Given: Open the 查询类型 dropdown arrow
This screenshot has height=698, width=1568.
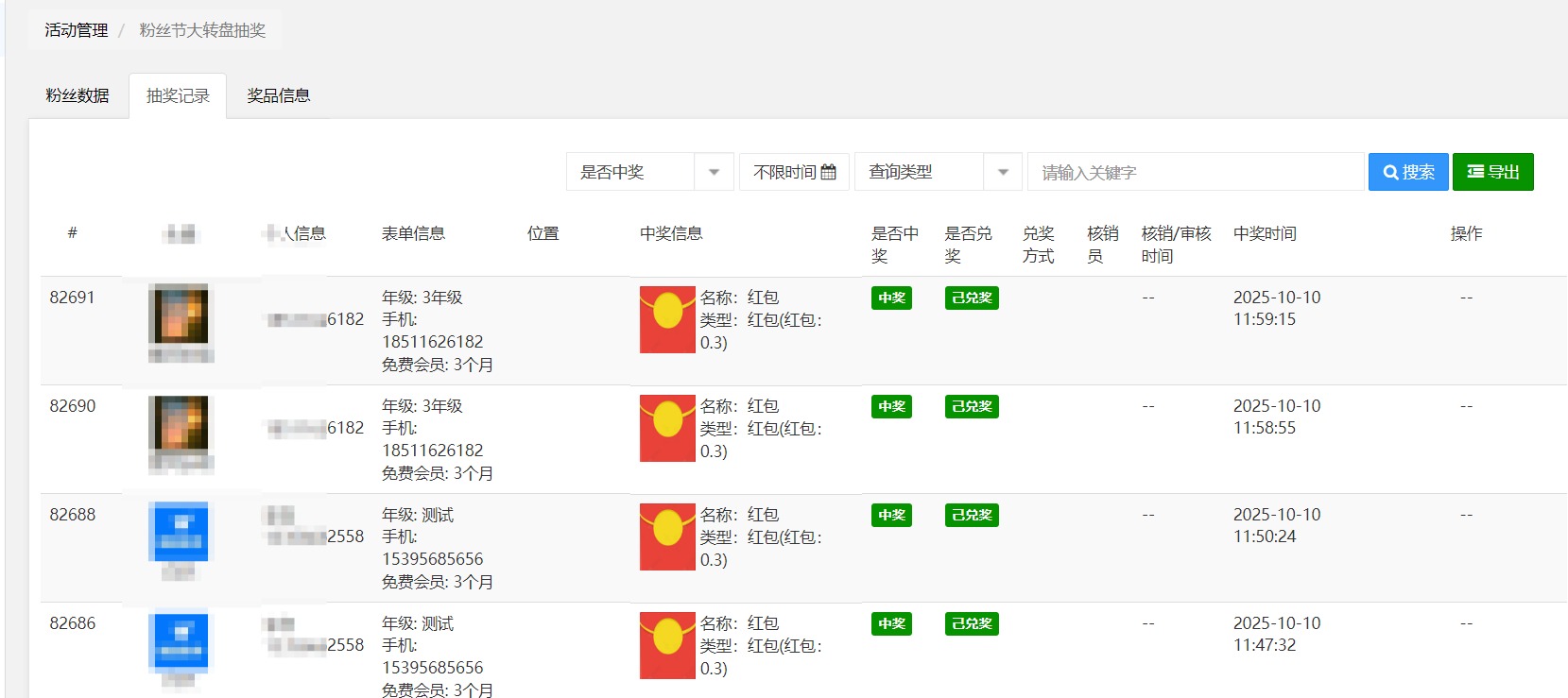Looking at the screenshot, I should pyautogui.click(x=1003, y=172).
